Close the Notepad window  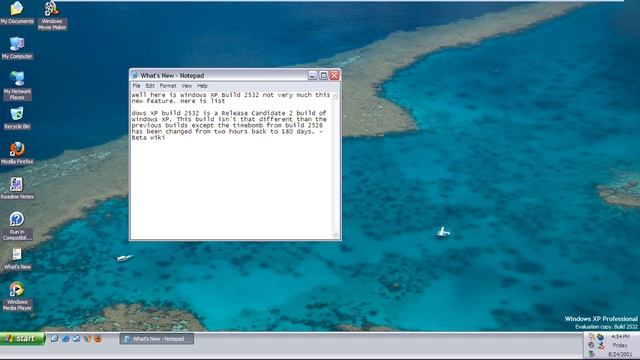coord(335,75)
